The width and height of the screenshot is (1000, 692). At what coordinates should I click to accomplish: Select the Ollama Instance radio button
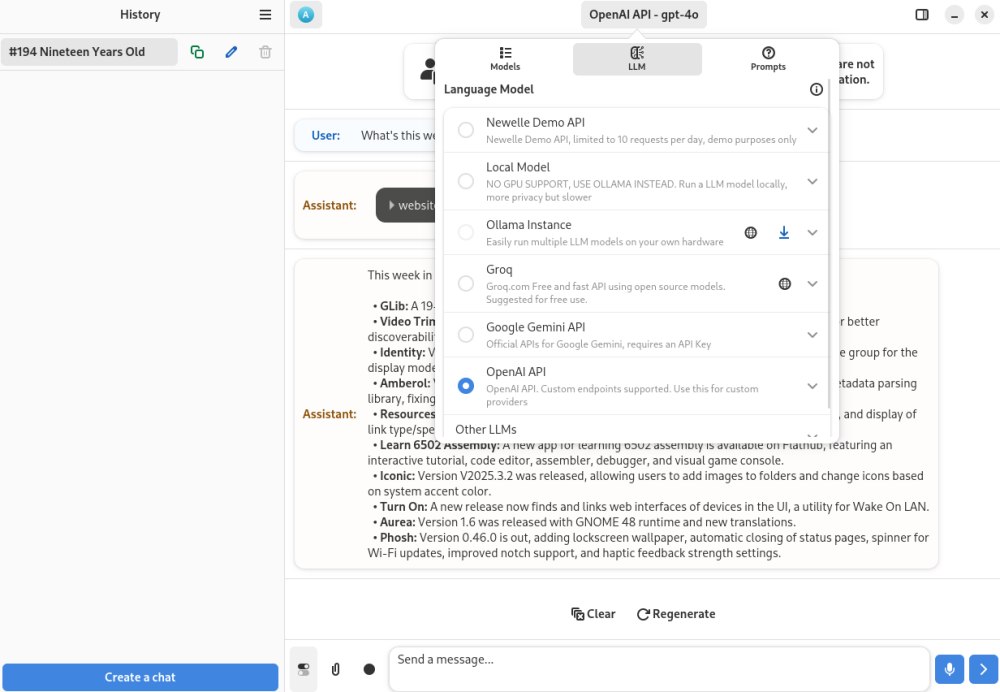[466, 232]
